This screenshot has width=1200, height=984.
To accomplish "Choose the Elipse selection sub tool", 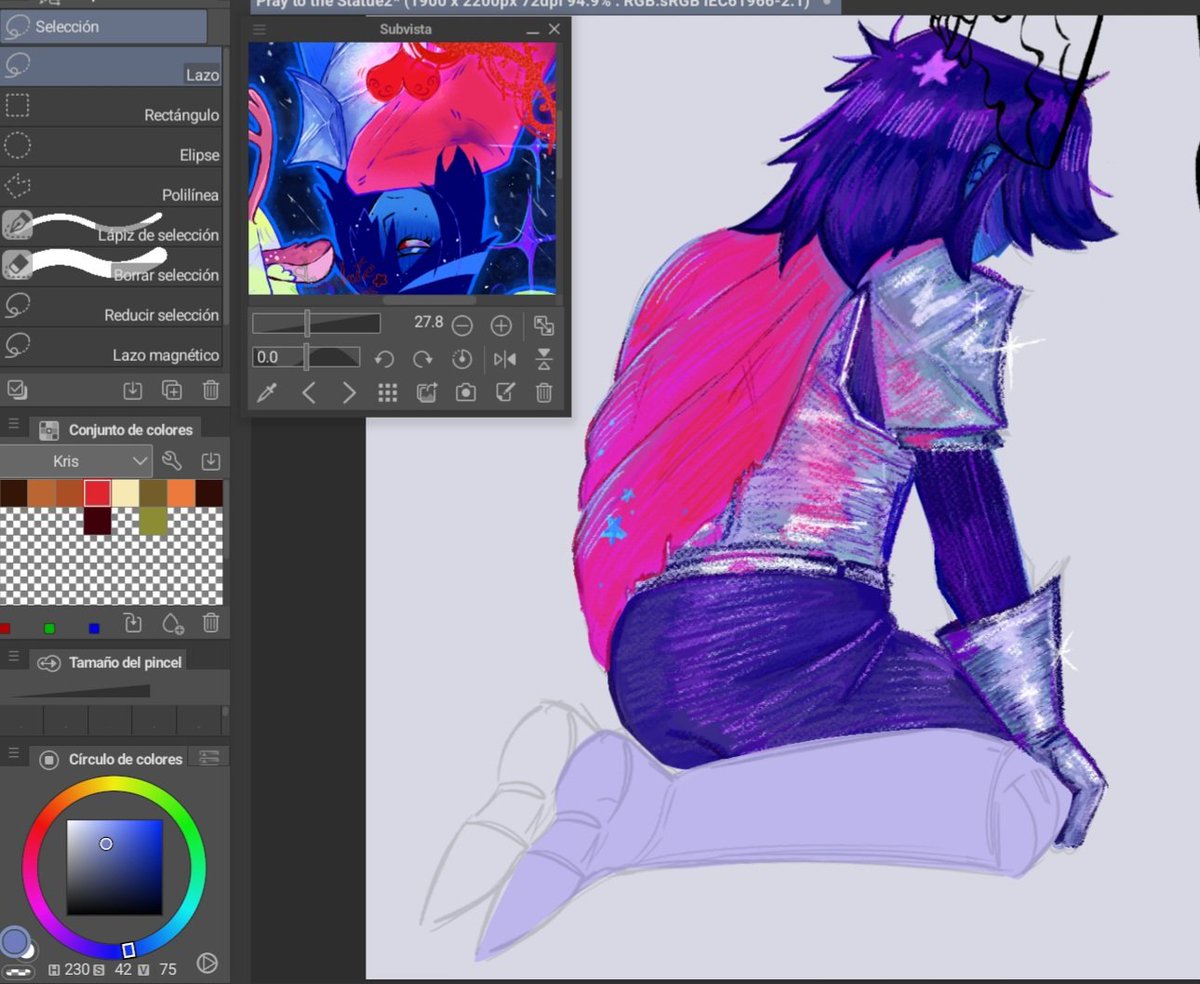I will [112, 146].
